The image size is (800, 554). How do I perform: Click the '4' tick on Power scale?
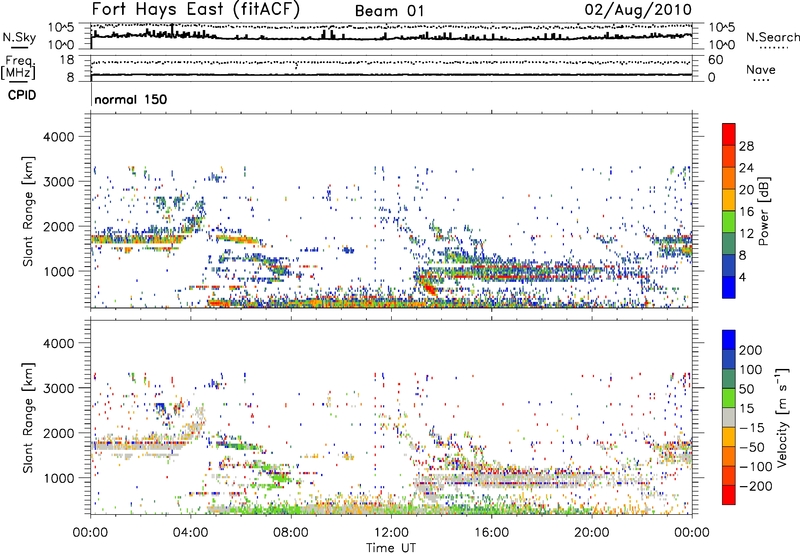click(742, 277)
